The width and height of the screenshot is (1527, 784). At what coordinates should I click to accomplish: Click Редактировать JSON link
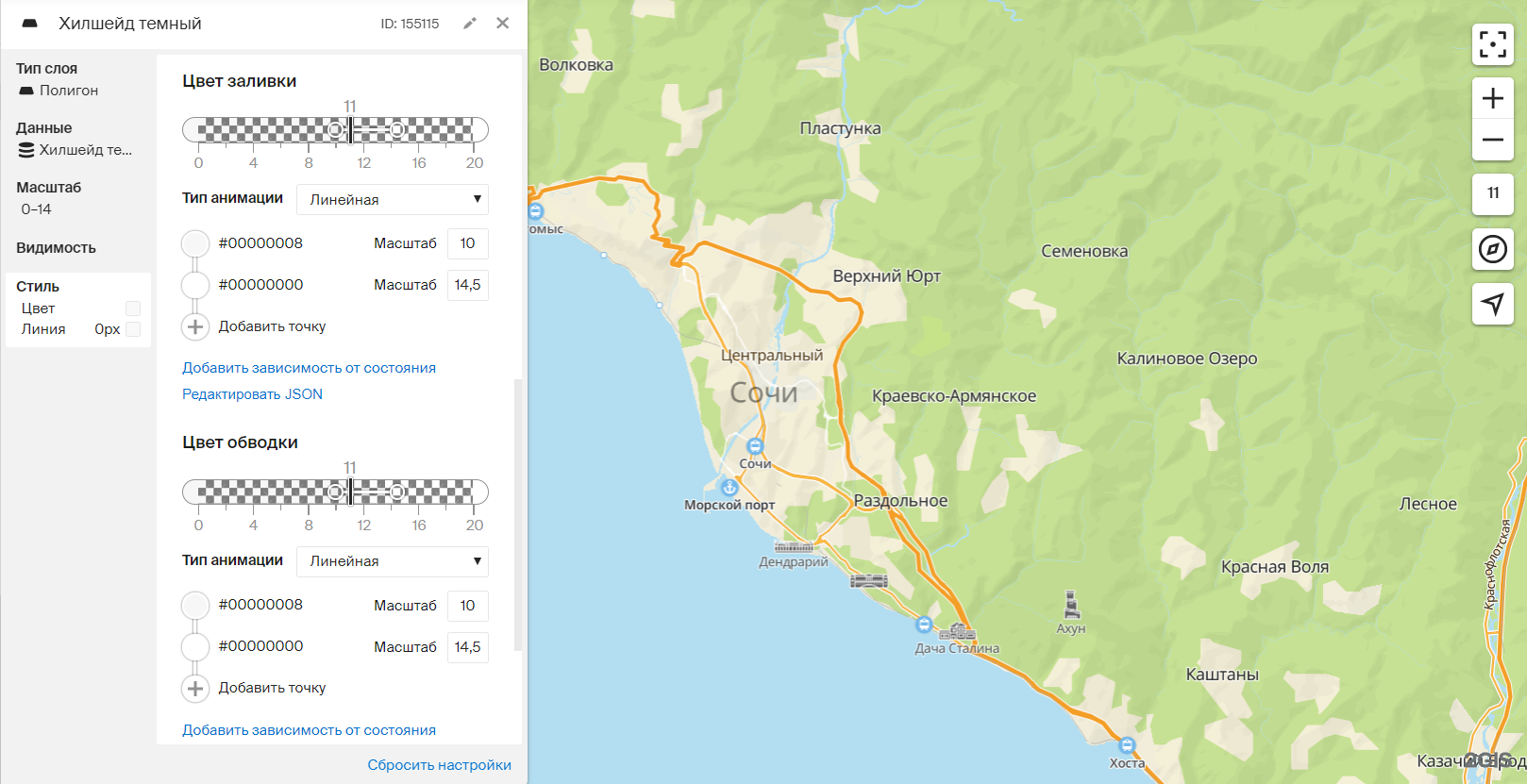click(252, 394)
